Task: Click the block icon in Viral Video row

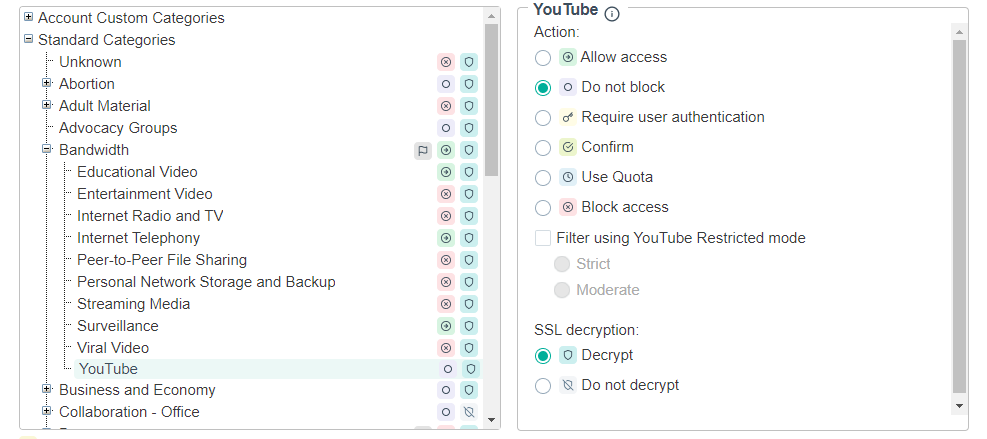Action: 446,348
